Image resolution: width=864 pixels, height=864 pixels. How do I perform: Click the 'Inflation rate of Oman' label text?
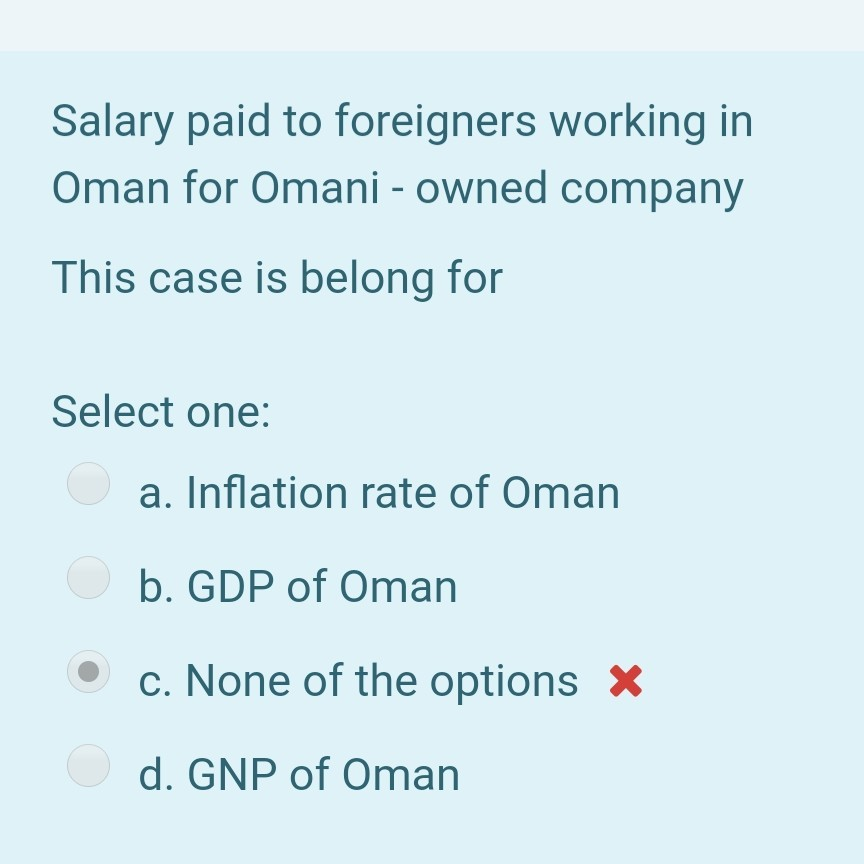pyautogui.click(x=379, y=492)
